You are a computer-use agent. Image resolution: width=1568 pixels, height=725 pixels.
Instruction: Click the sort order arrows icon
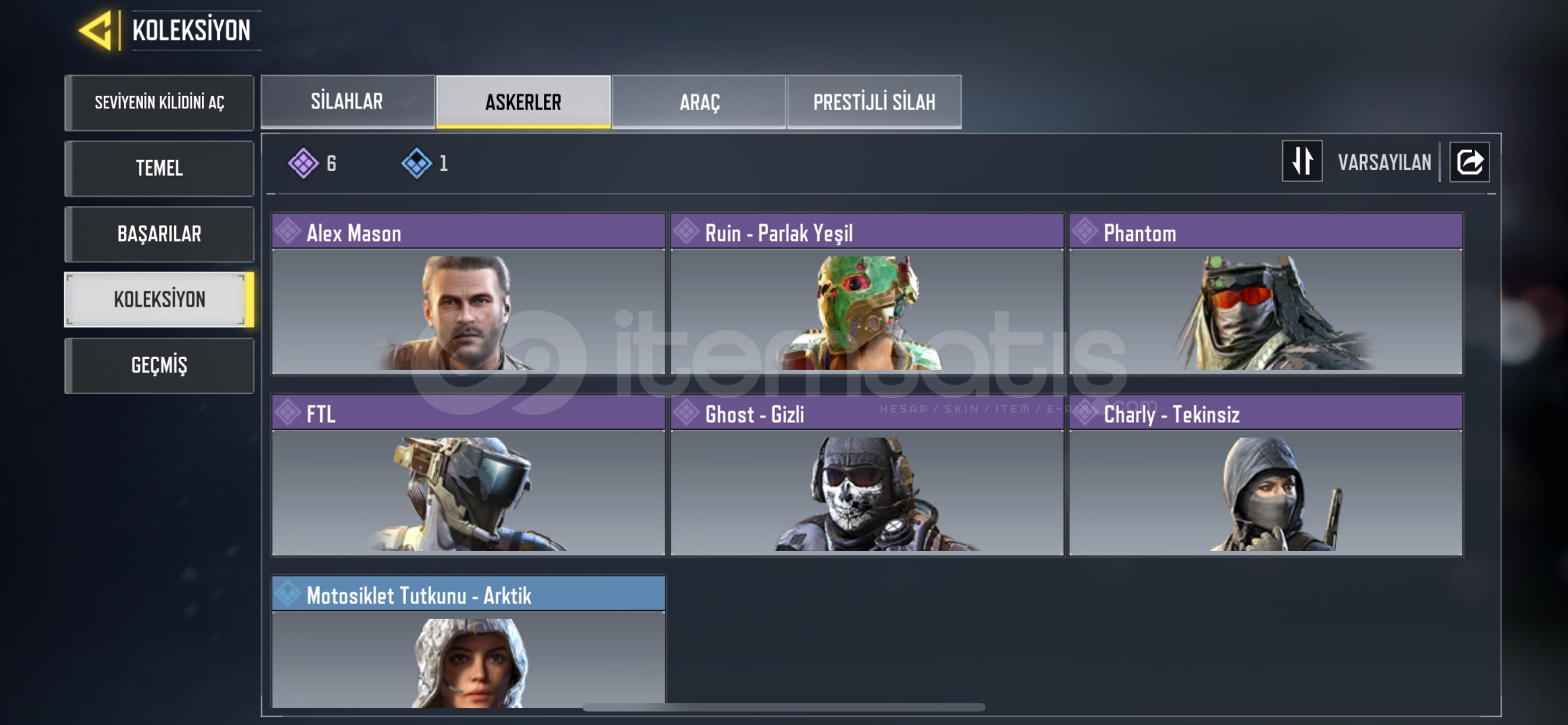click(1302, 161)
